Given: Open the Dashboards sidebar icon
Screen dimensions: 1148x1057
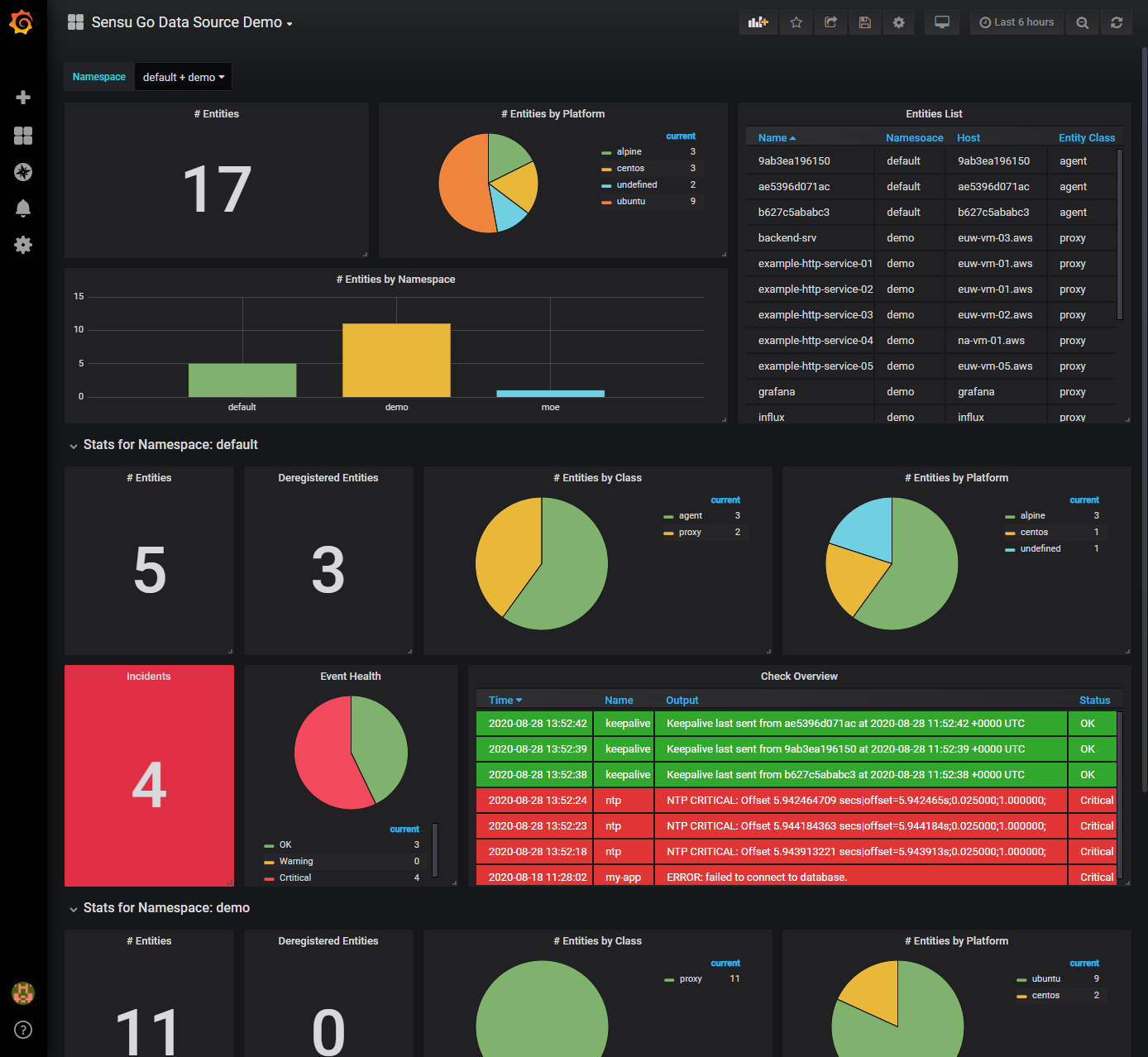Looking at the screenshot, I should click(x=23, y=136).
